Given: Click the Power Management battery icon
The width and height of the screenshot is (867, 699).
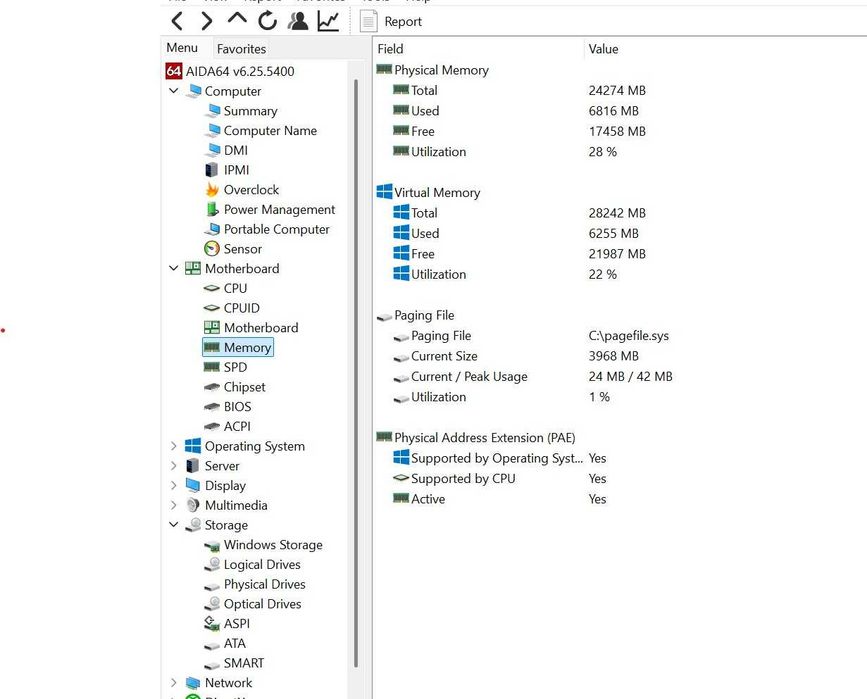Looking at the screenshot, I should 212,209.
